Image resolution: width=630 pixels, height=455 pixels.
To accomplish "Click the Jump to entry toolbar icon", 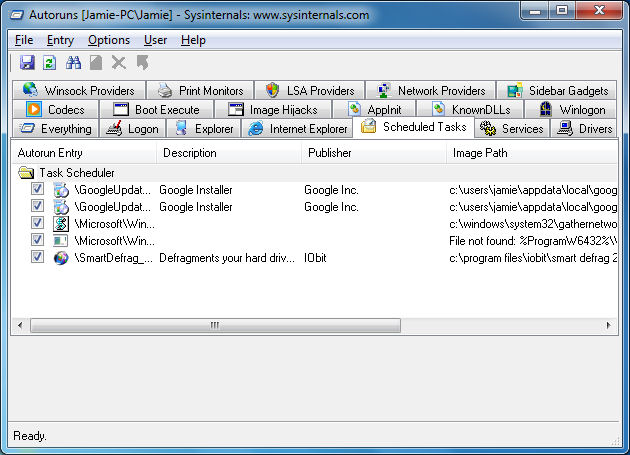I will click(x=142, y=63).
